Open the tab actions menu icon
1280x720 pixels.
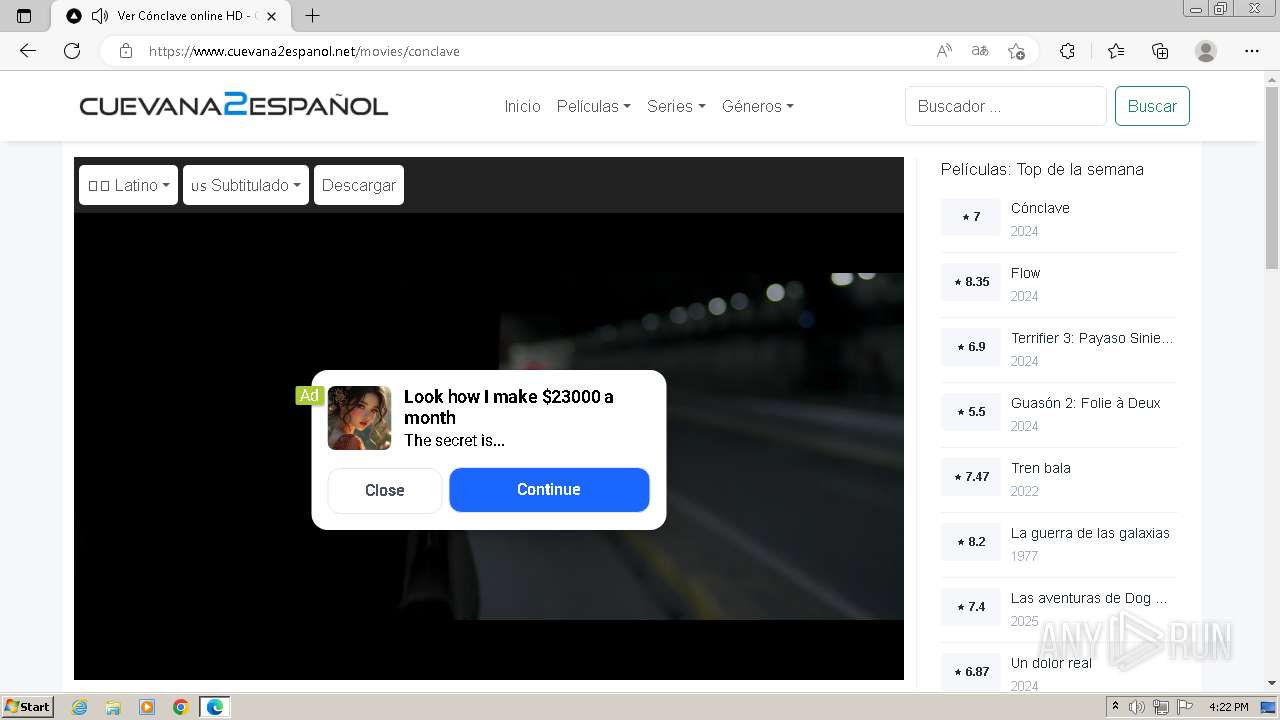[x=24, y=16]
